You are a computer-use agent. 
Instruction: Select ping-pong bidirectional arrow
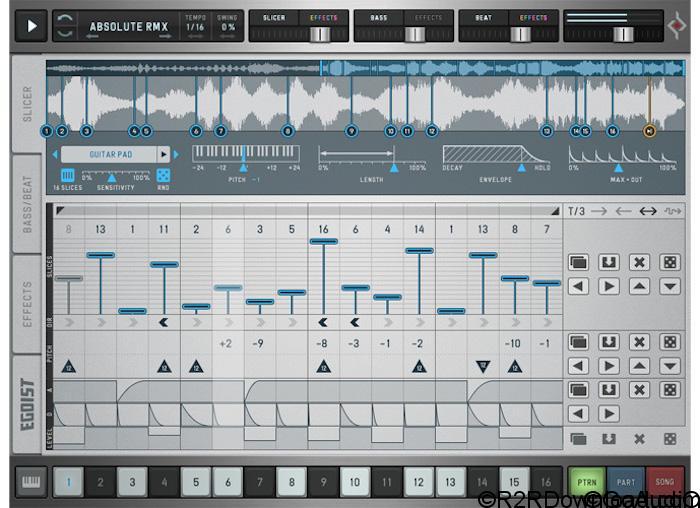tap(648, 211)
